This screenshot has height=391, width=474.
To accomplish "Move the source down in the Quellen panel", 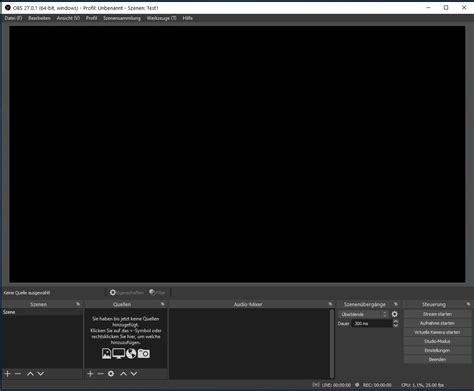I will coord(134,373).
